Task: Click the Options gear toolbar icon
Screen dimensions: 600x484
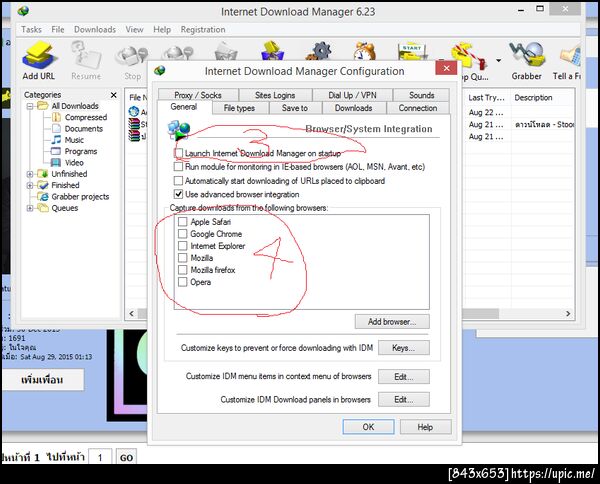Action: (x=320, y=51)
